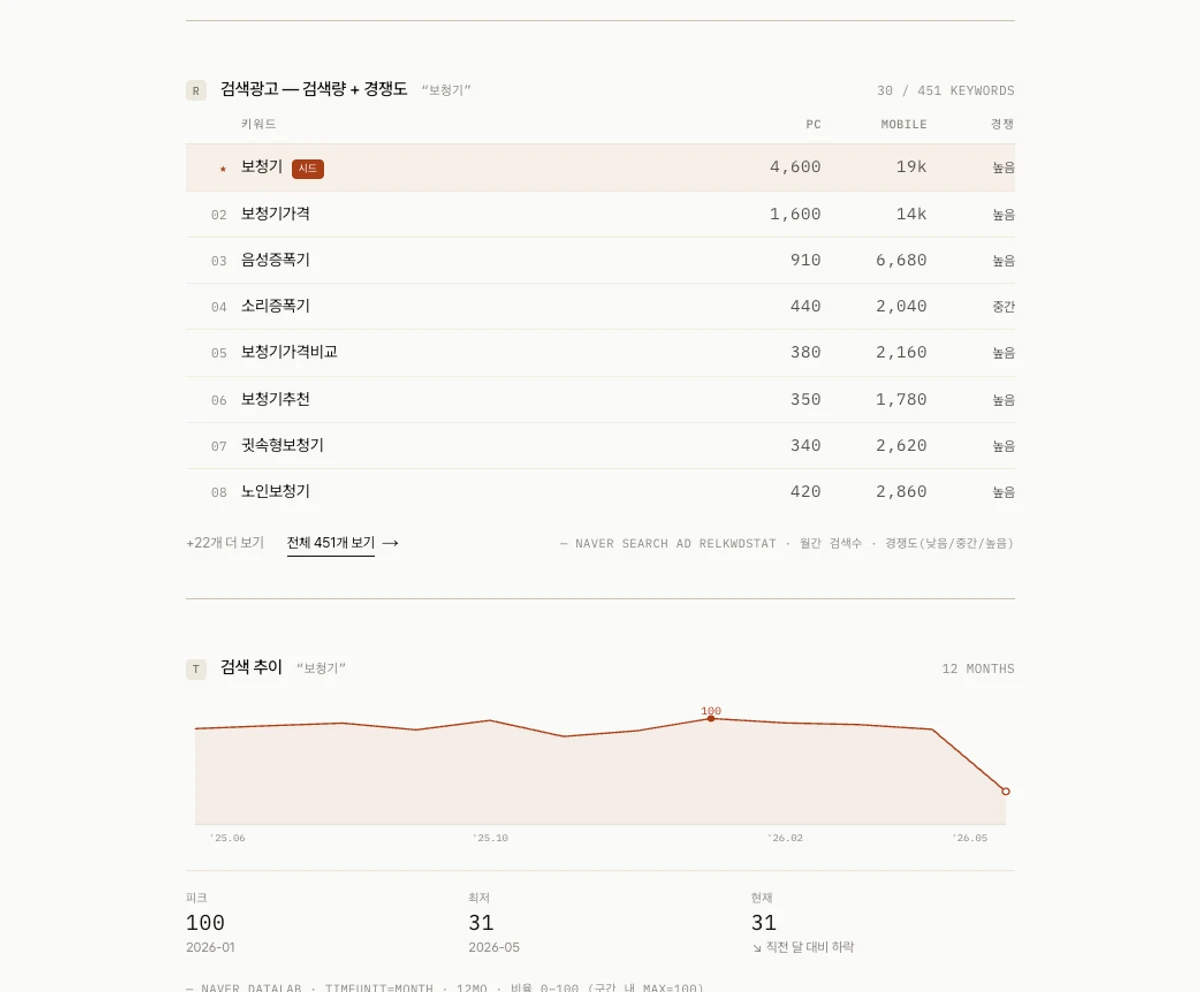Click the 최저 stat label
This screenshot has width=1200, height=992.
click(x=479, y=898)
